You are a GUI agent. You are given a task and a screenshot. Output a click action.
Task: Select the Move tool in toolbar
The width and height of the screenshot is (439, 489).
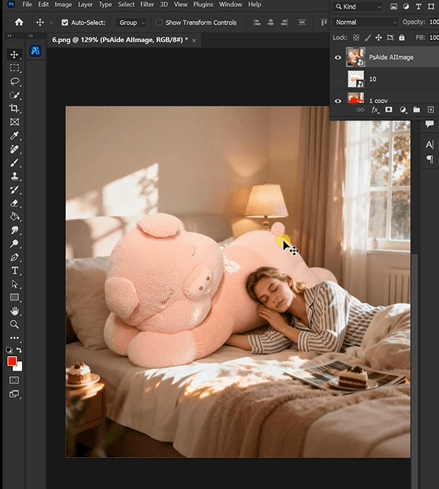click(14, 54)
